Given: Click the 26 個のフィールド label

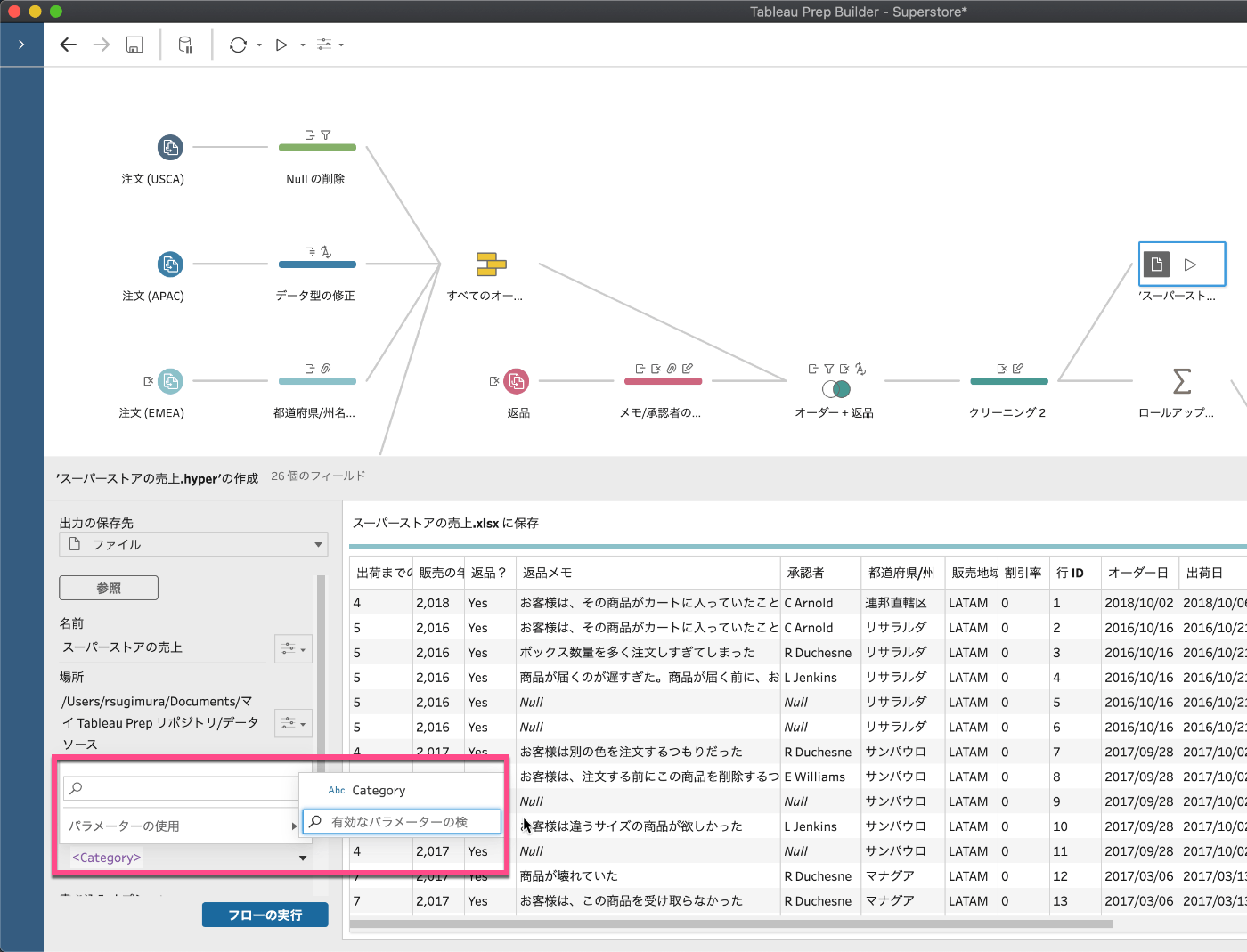Looking at the screenshot, I should 318,476.
